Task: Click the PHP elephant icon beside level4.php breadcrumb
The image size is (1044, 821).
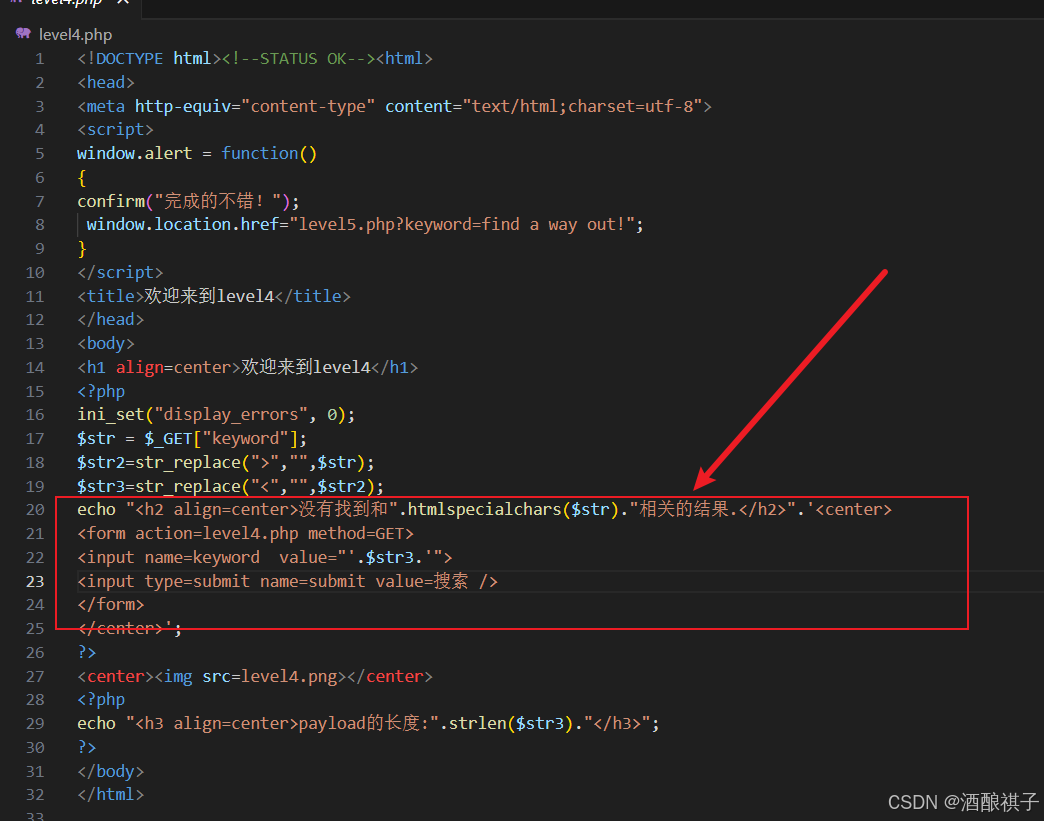Action: (x=23, y=33)
